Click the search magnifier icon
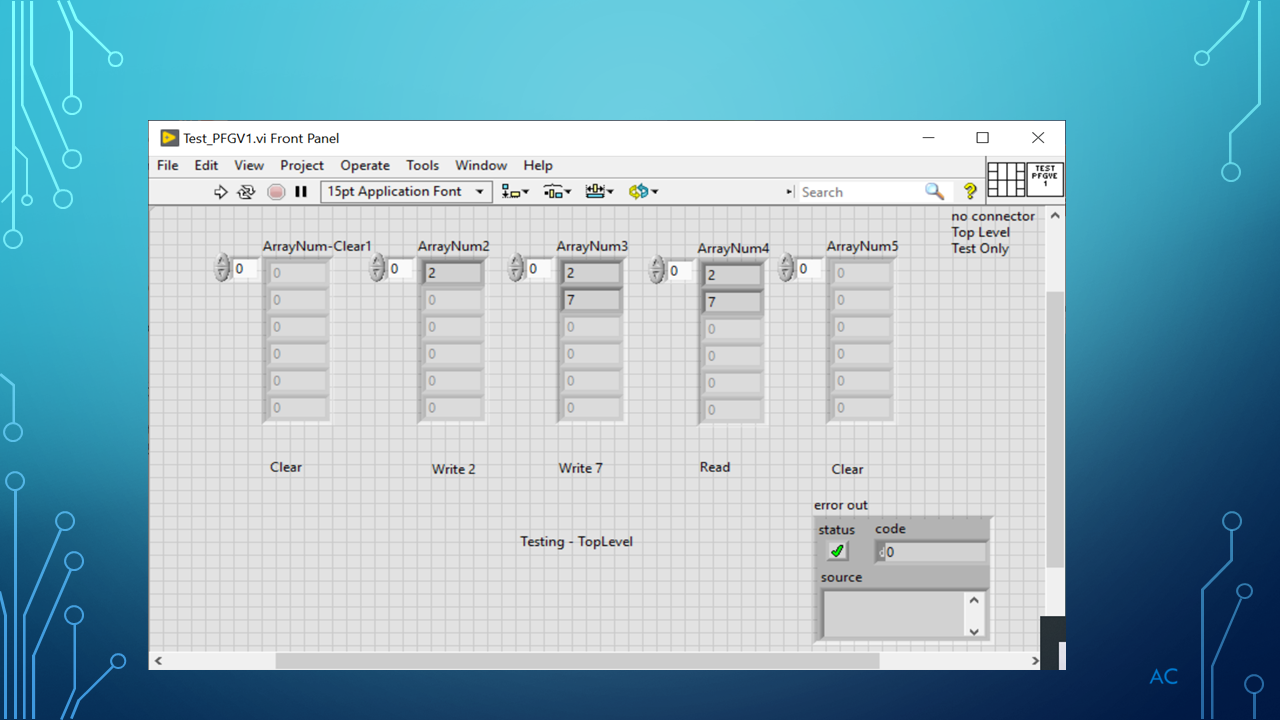Viewport: 1280px width, 720px height. (x=934, y=192)
